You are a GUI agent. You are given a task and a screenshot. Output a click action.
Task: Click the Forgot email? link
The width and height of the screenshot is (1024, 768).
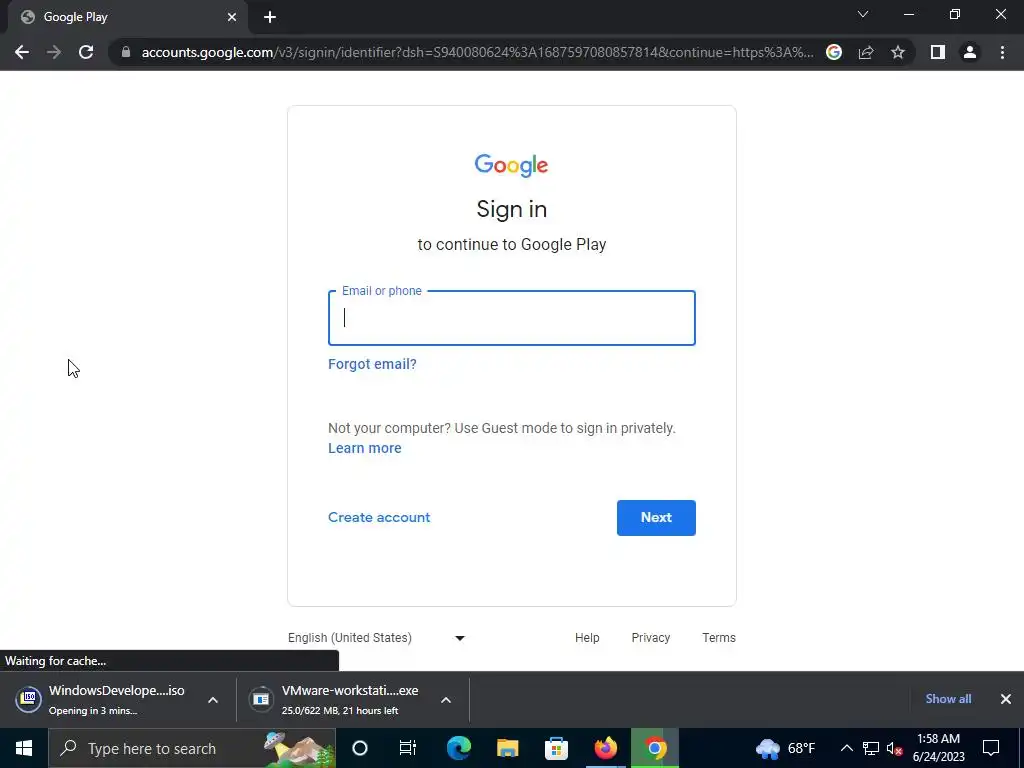pos(372,364)
